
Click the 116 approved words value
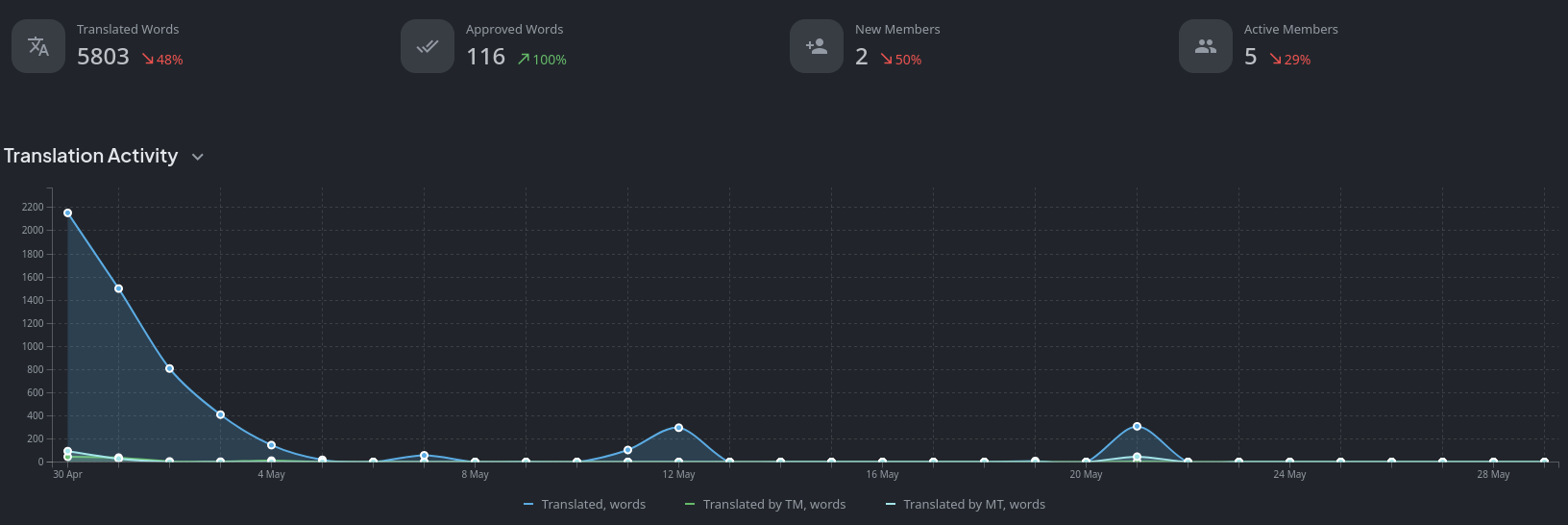click(x=485, y=58)
